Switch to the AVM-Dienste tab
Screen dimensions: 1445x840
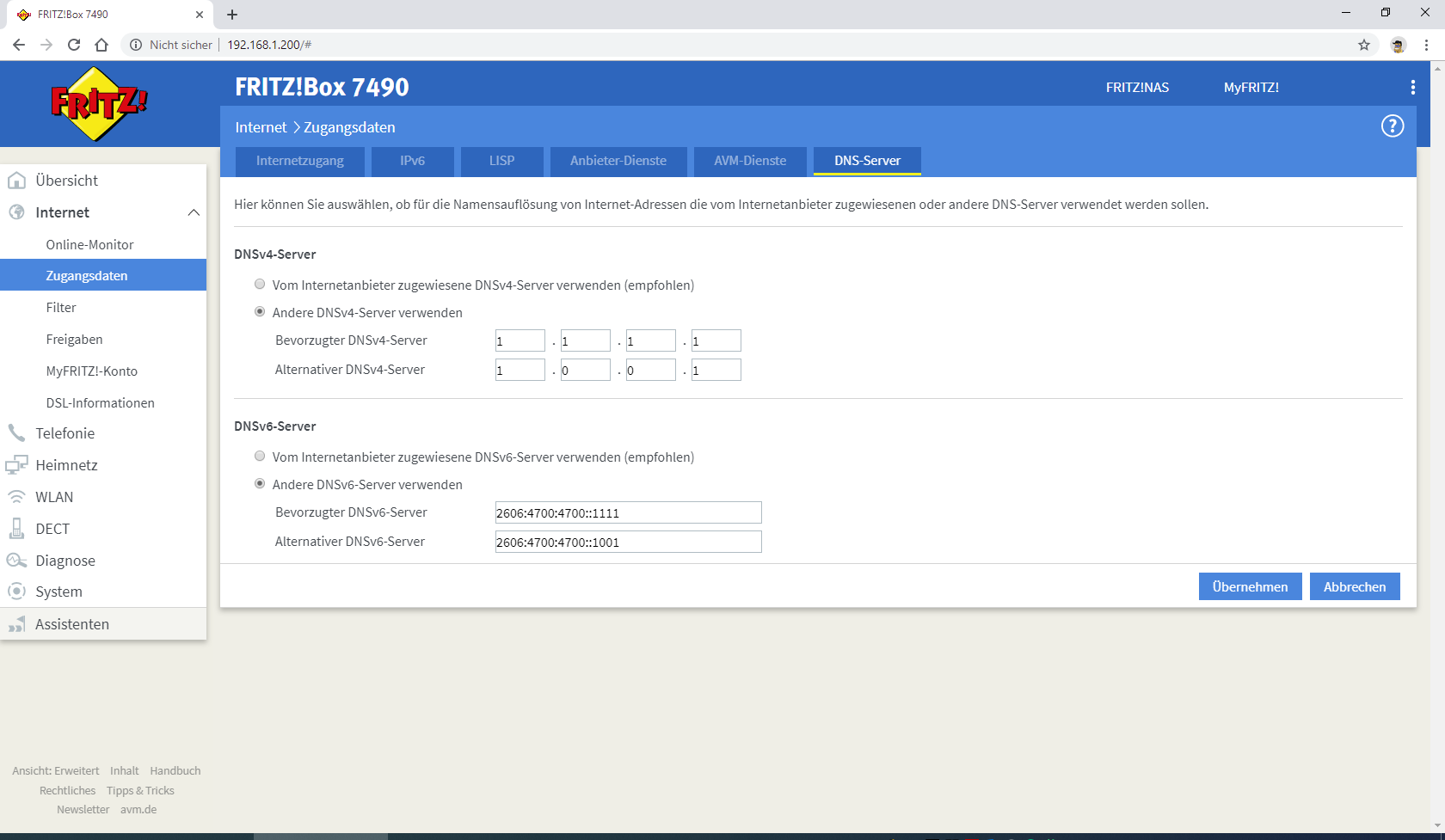pyautogui.click(x=749, y=161)
